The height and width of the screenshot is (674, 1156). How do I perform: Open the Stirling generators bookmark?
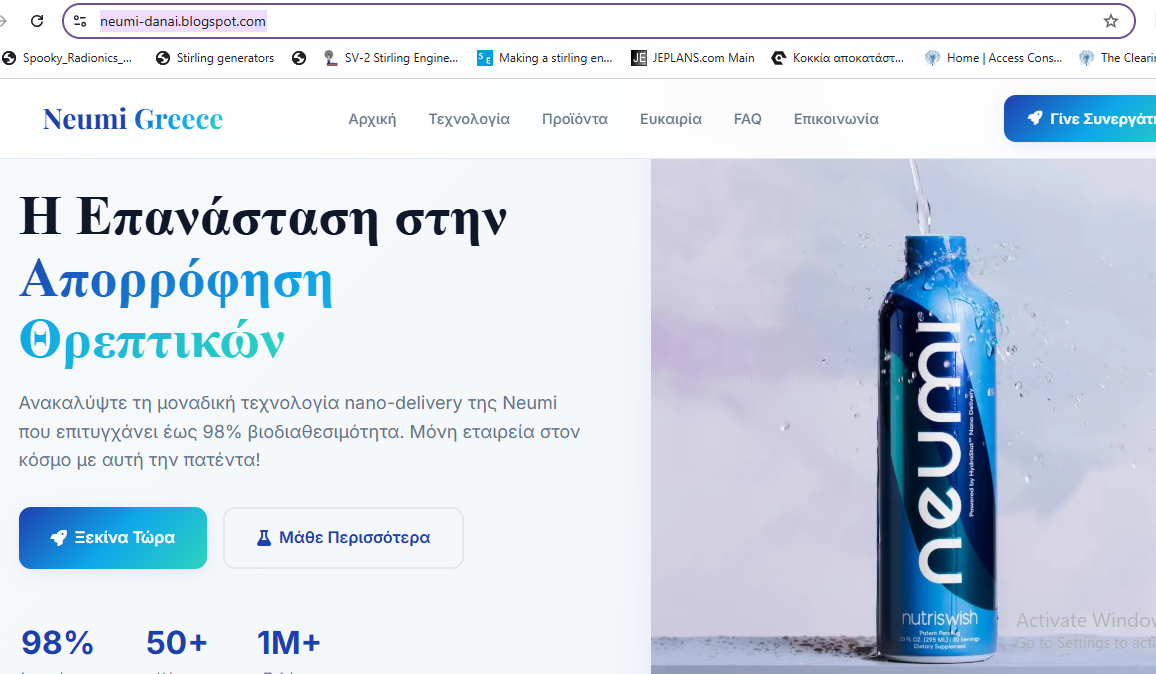pyautogui.click(x=215, y=58)
